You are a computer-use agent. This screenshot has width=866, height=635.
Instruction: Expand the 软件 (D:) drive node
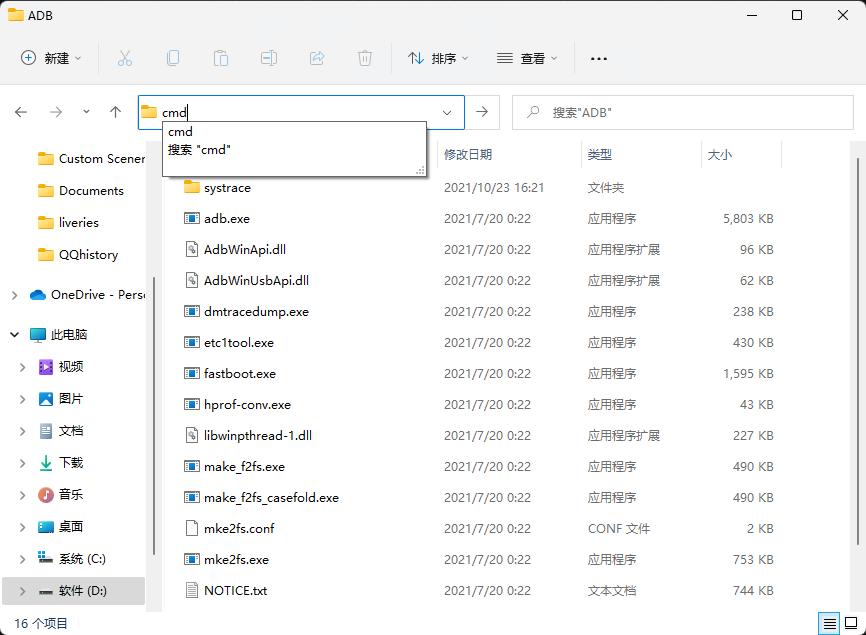[x=23, y=591]
